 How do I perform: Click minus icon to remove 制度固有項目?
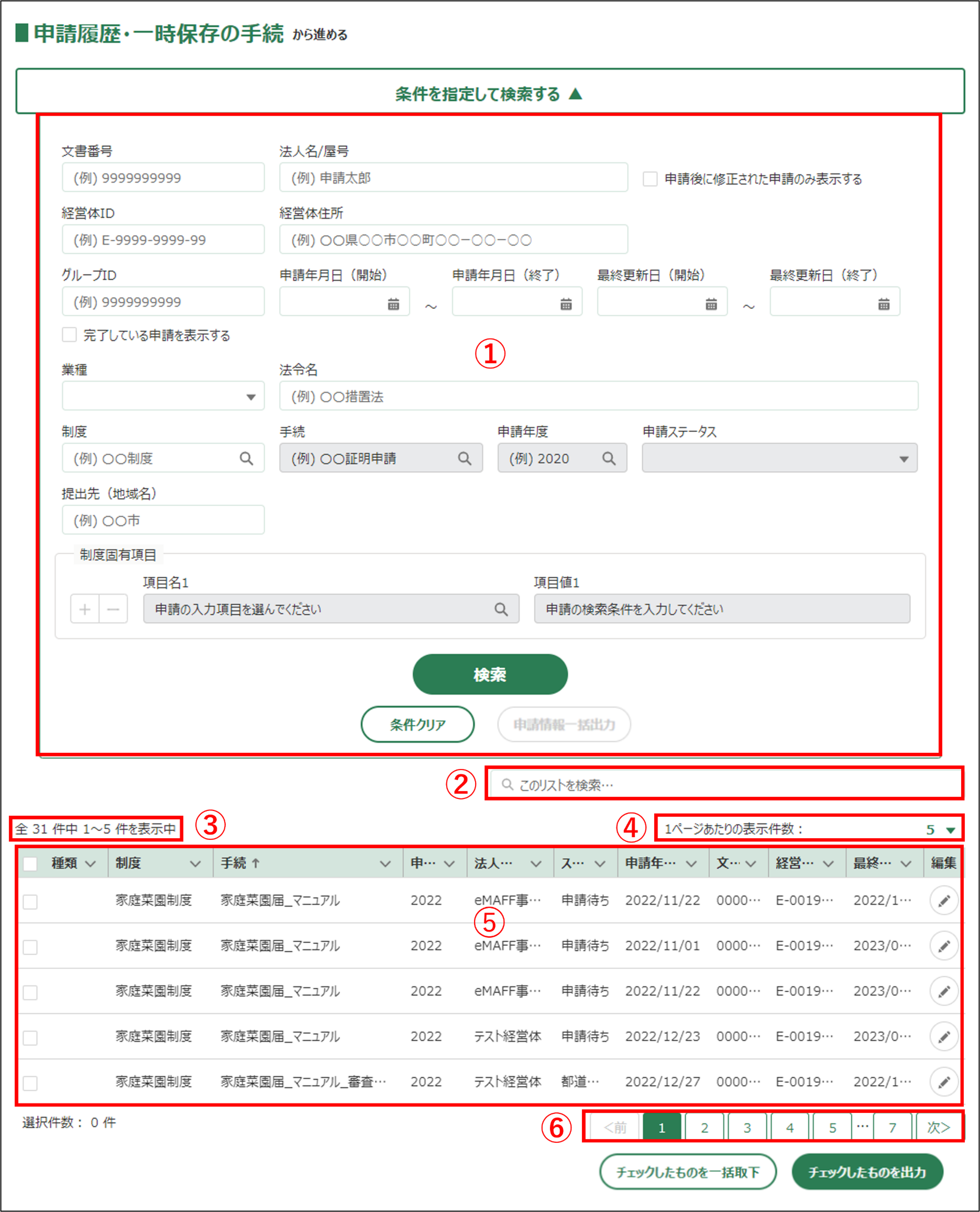[113, 609]
